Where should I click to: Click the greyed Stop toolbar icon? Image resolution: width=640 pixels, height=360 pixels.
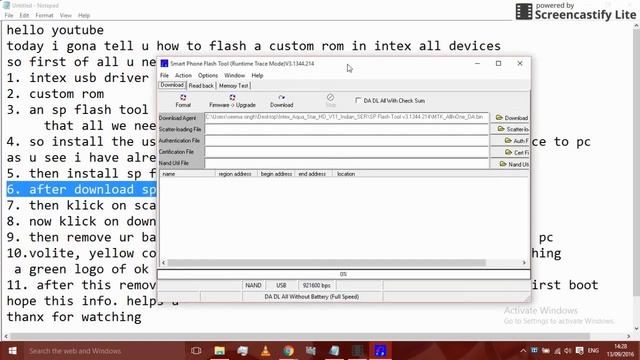pyautogui.click(x=331, y=100)
